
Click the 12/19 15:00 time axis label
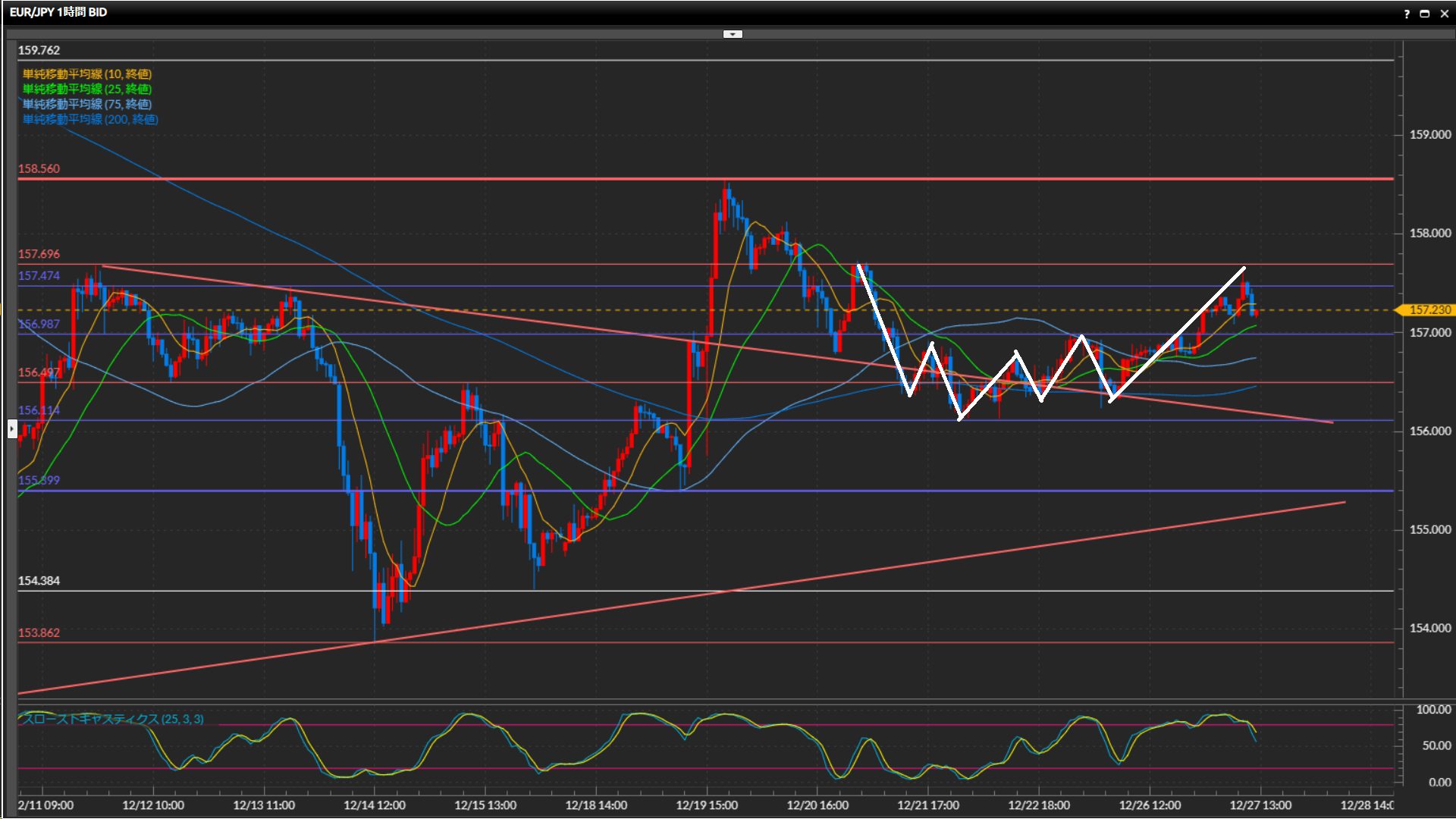pyautogui.click(x=706, y=805)
